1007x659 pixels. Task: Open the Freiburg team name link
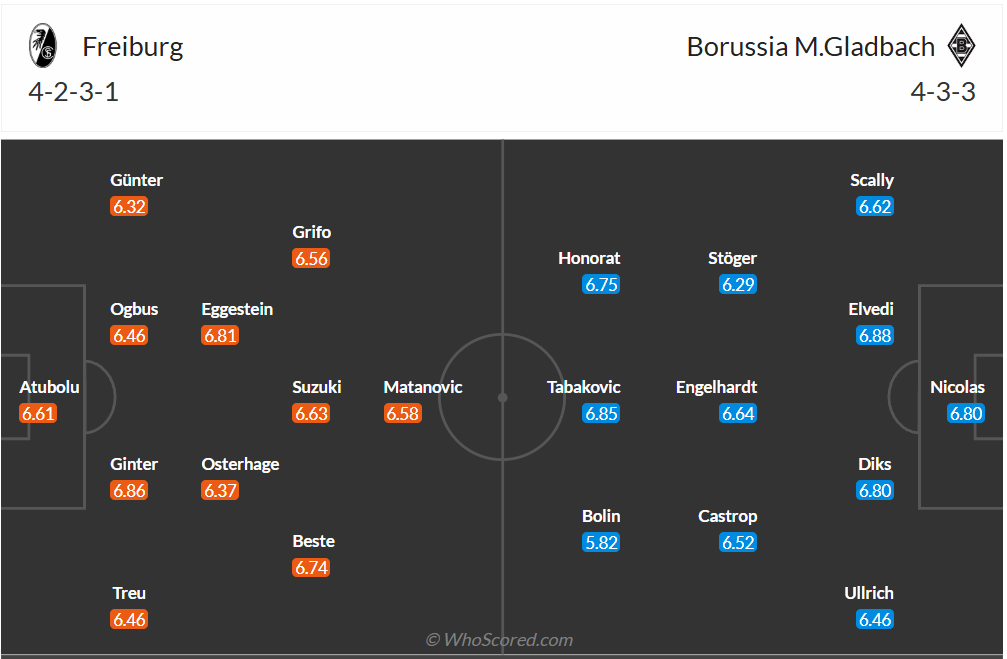[x=133, y=47]
